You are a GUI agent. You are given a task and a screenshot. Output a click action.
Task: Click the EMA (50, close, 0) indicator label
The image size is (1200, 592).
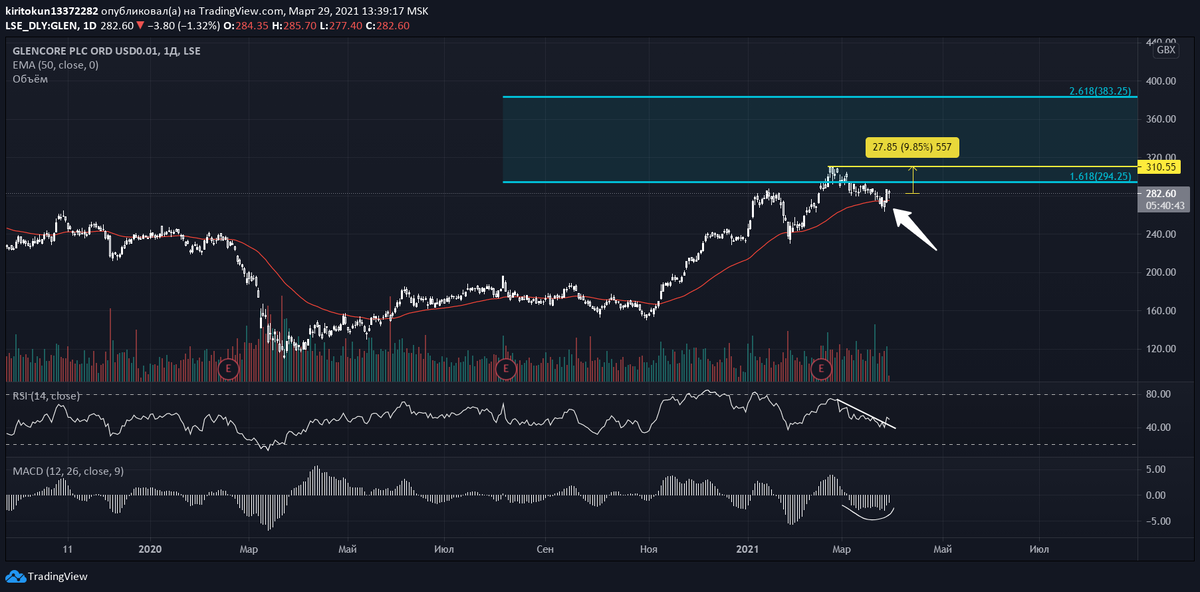[55, 65]
